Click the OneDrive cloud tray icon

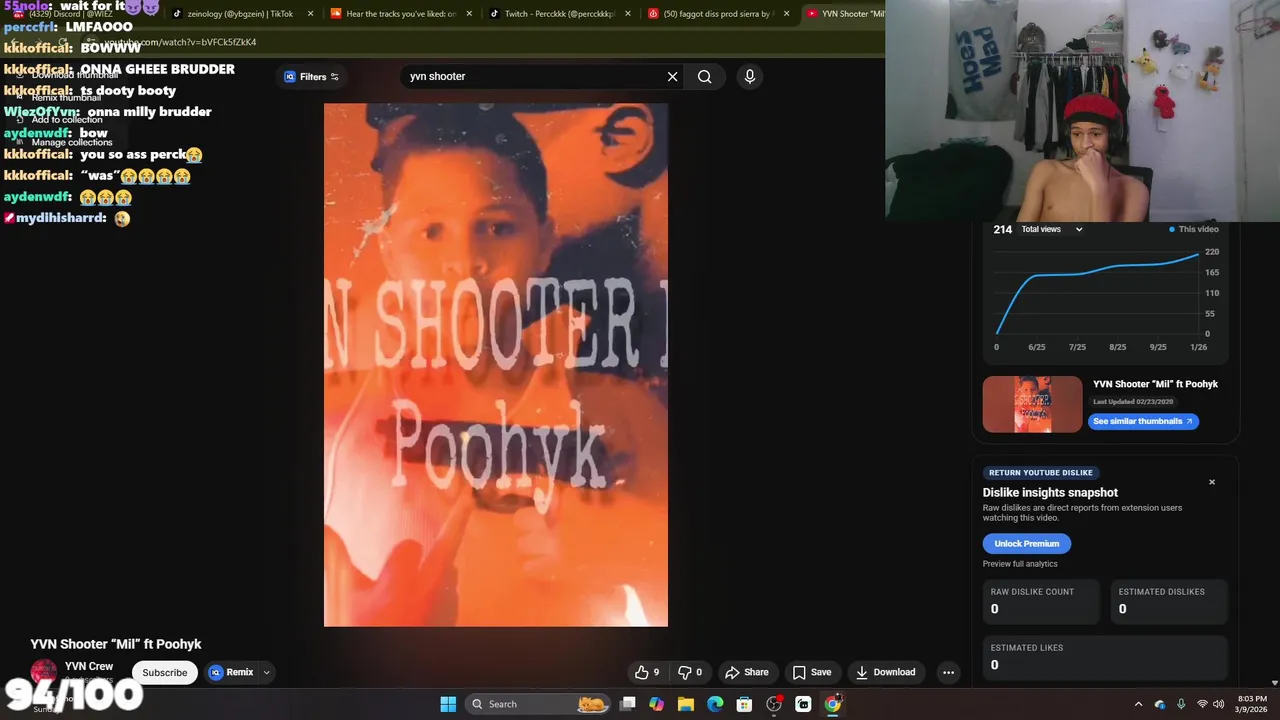click(1160, 704)
